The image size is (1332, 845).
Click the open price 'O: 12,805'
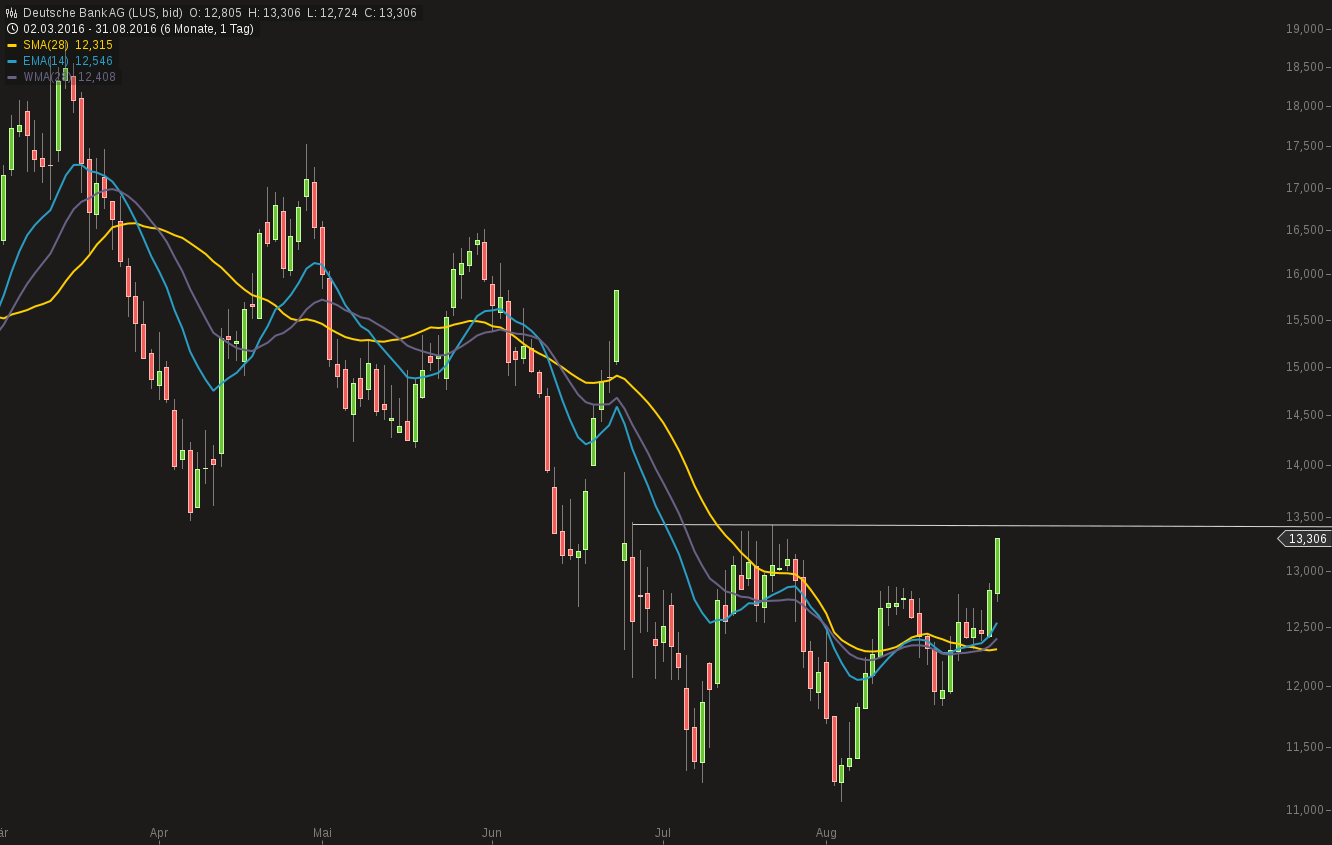pos(215,13)
